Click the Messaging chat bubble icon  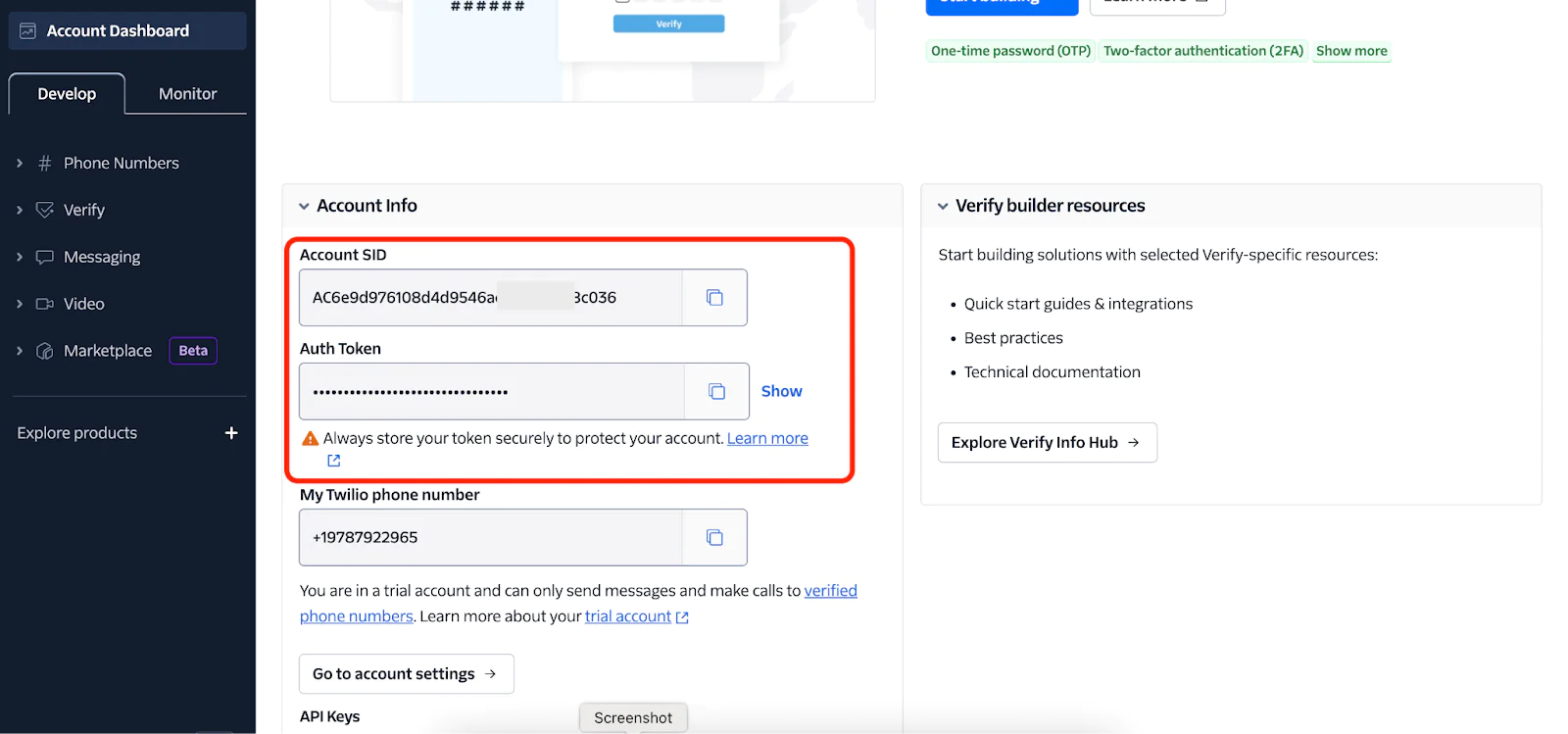click(44, 257)
